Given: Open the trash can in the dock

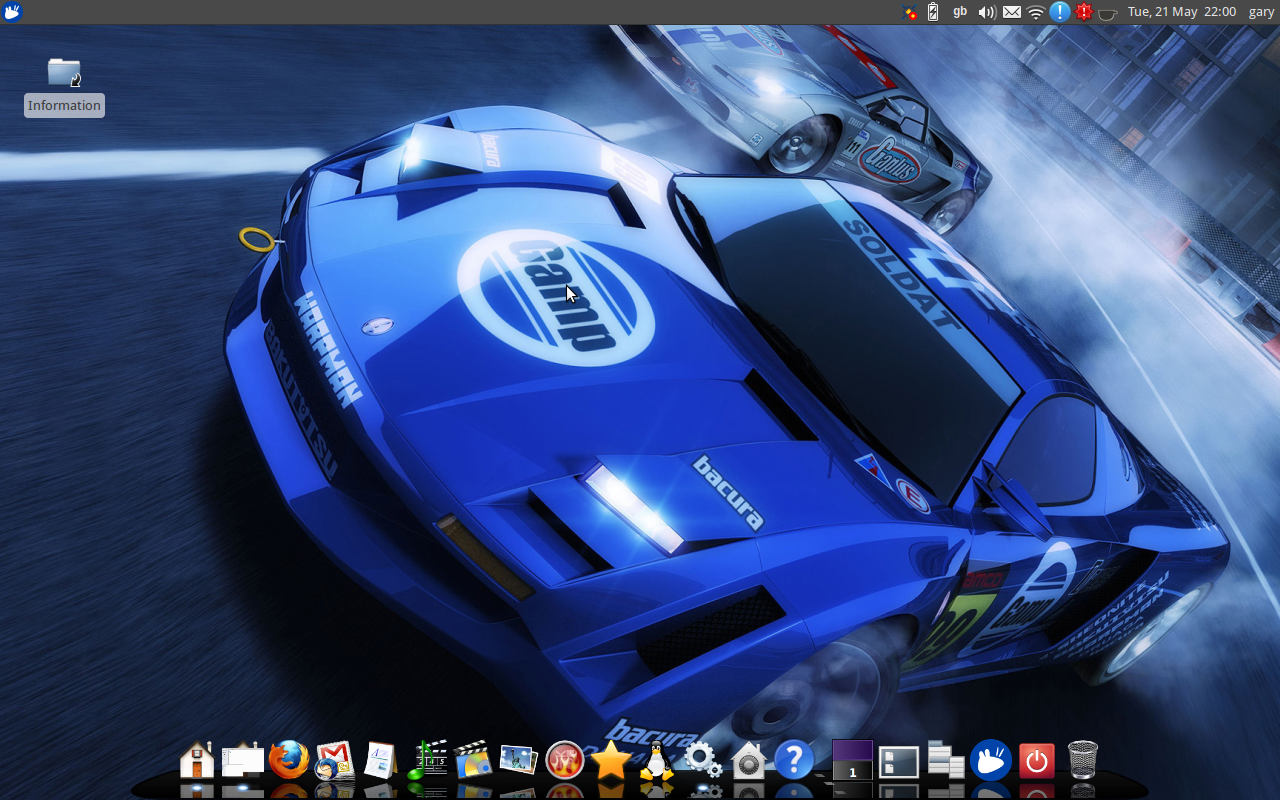Looking at the screenshot, I should coord(1083,760).
